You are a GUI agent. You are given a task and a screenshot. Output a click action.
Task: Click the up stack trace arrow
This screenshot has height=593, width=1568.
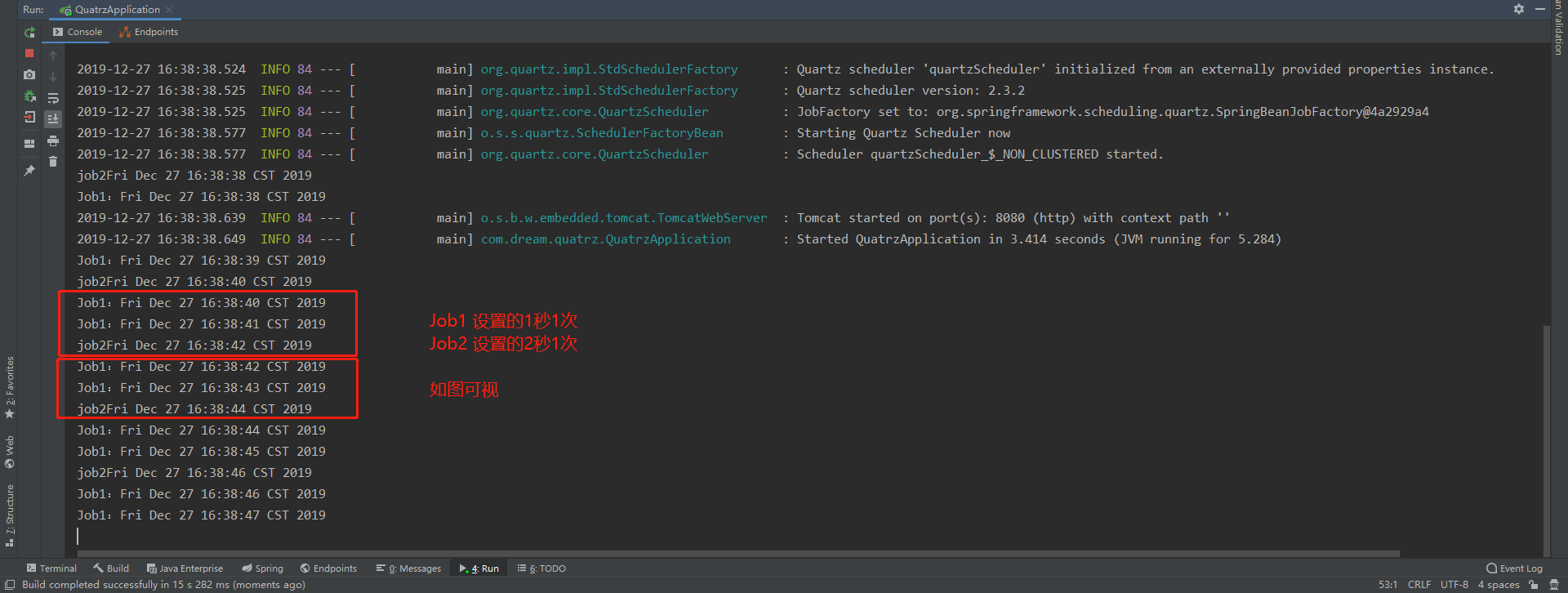pyautogui.click(x=53, y=56)
